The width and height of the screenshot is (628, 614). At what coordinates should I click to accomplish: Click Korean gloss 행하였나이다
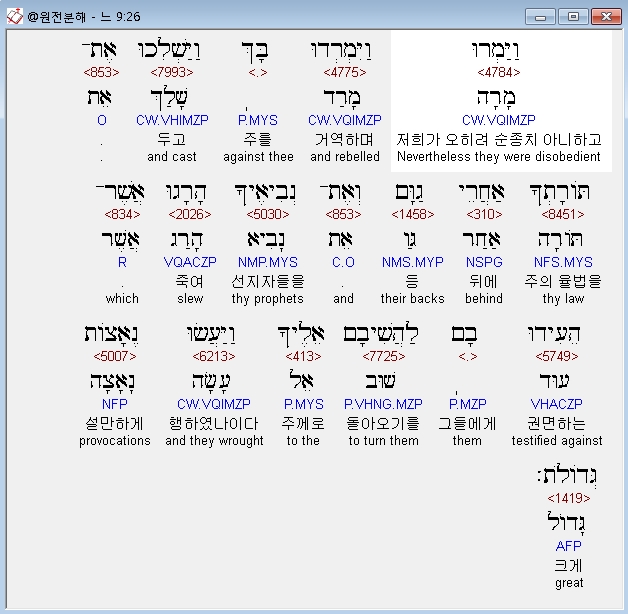point(214,423)
